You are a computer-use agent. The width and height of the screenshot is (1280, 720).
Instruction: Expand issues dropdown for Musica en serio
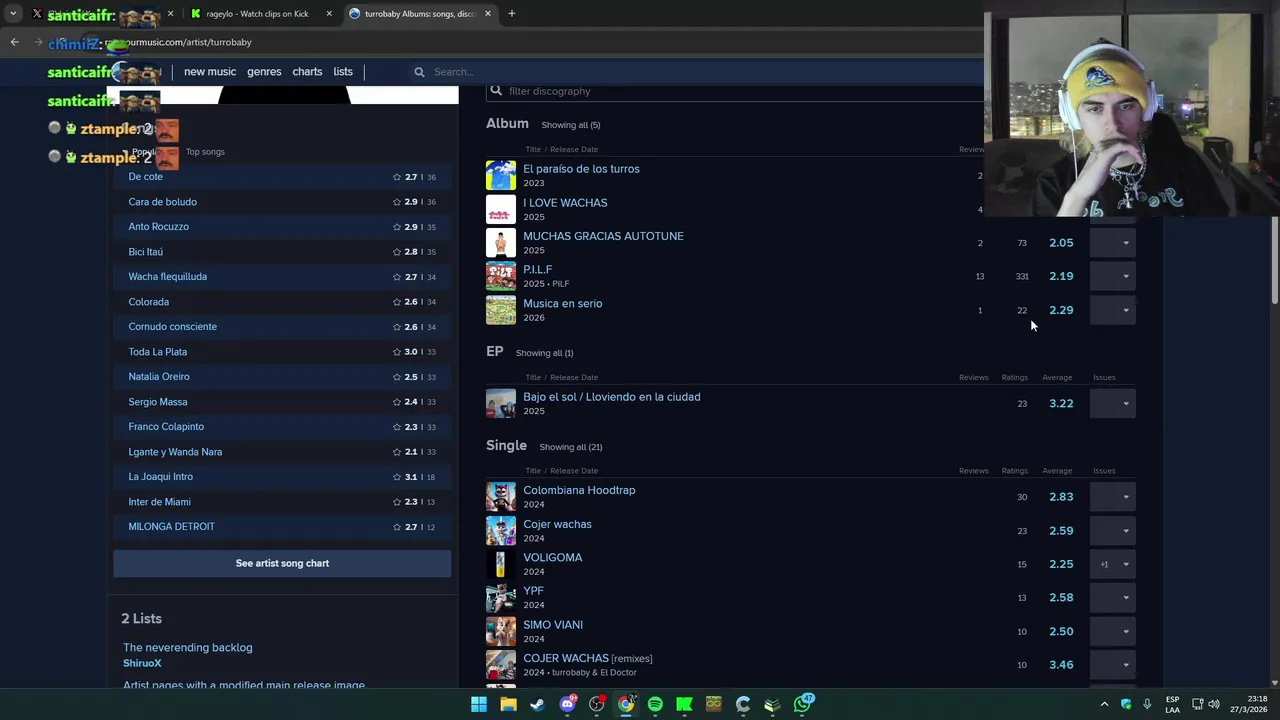(x=1112, y=310)
